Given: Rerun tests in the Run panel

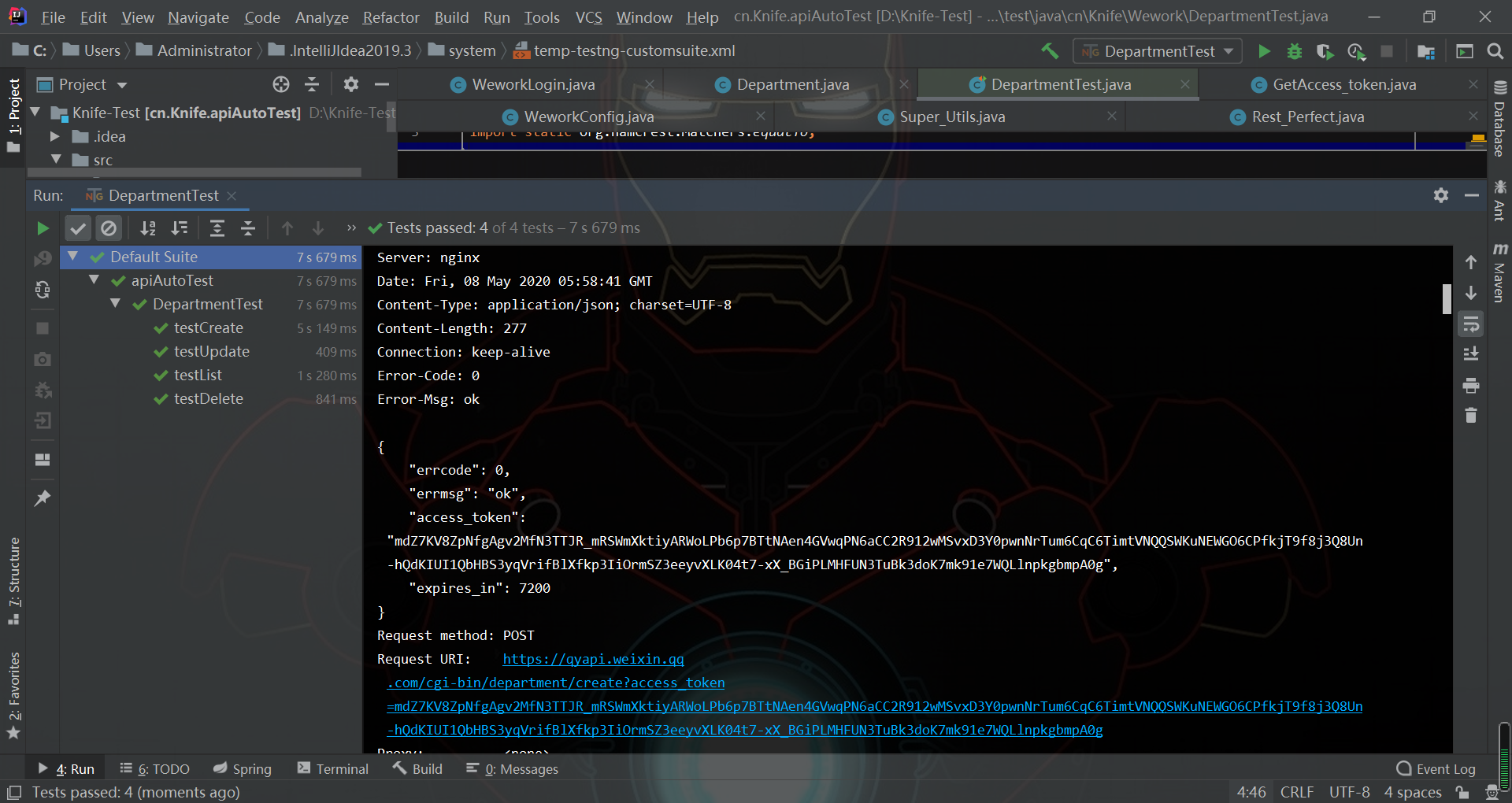Looking at the screenshot, I should click(43, 228).
